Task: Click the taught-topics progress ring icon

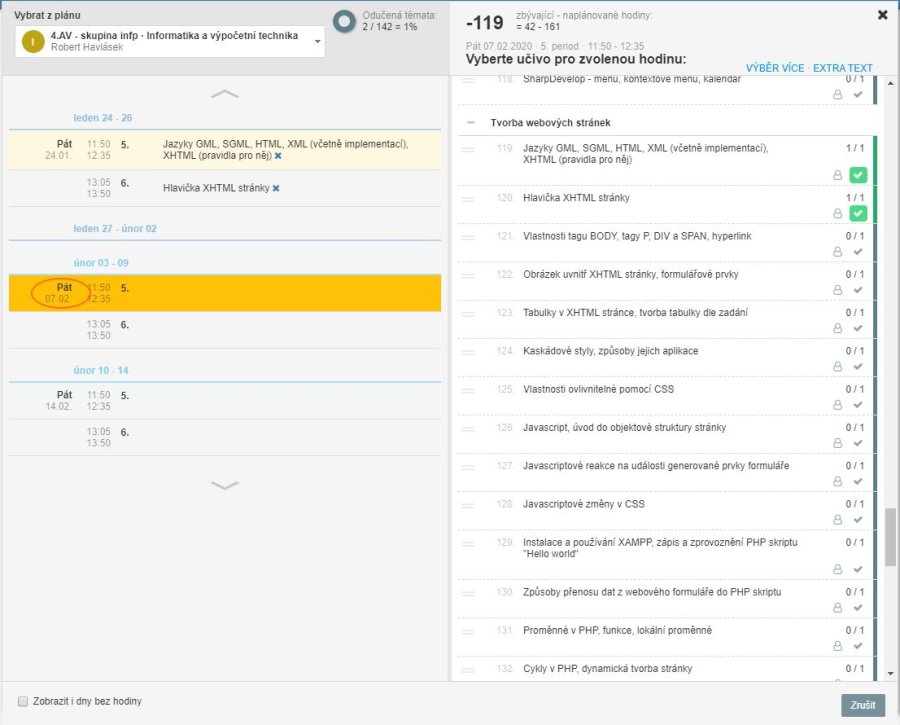Action: point(345,21)
